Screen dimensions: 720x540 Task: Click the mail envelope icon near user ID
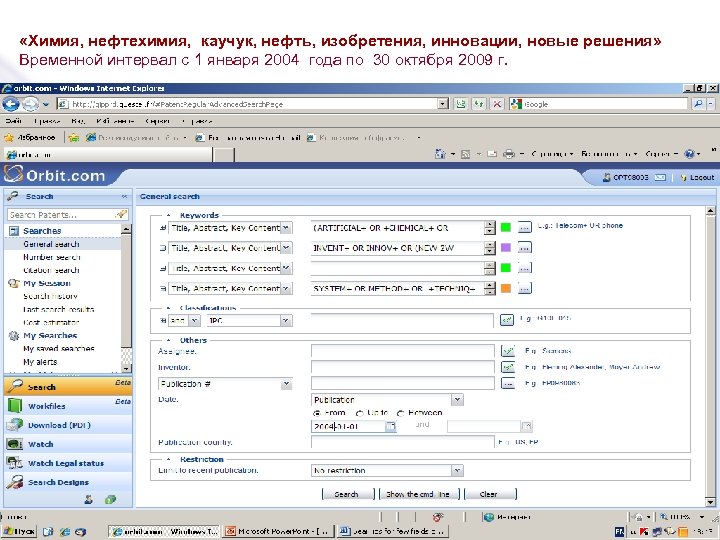[x=660, y=177]
